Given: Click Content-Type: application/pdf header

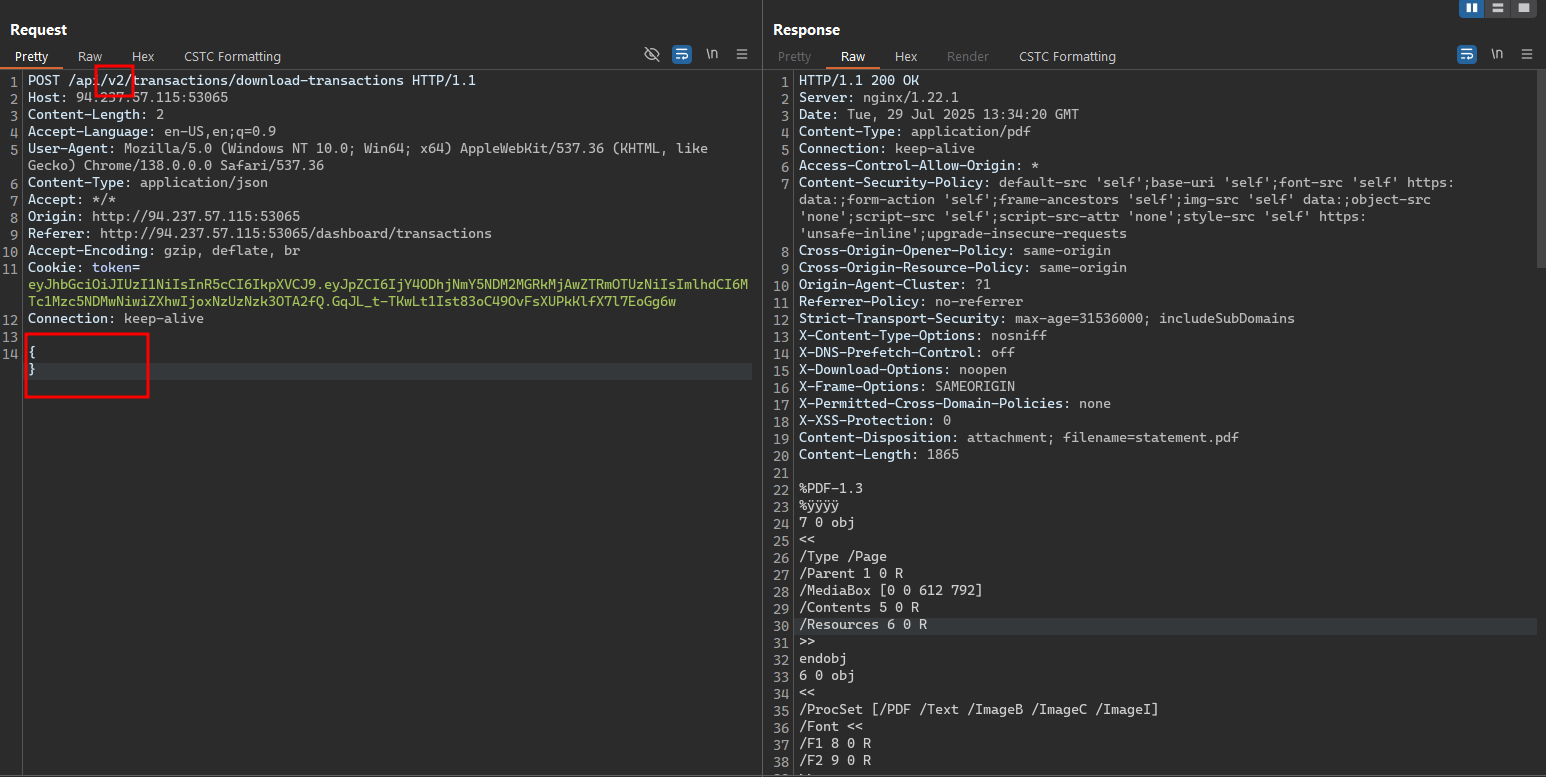Looking at the screenshot, I should tap(915, 131).
